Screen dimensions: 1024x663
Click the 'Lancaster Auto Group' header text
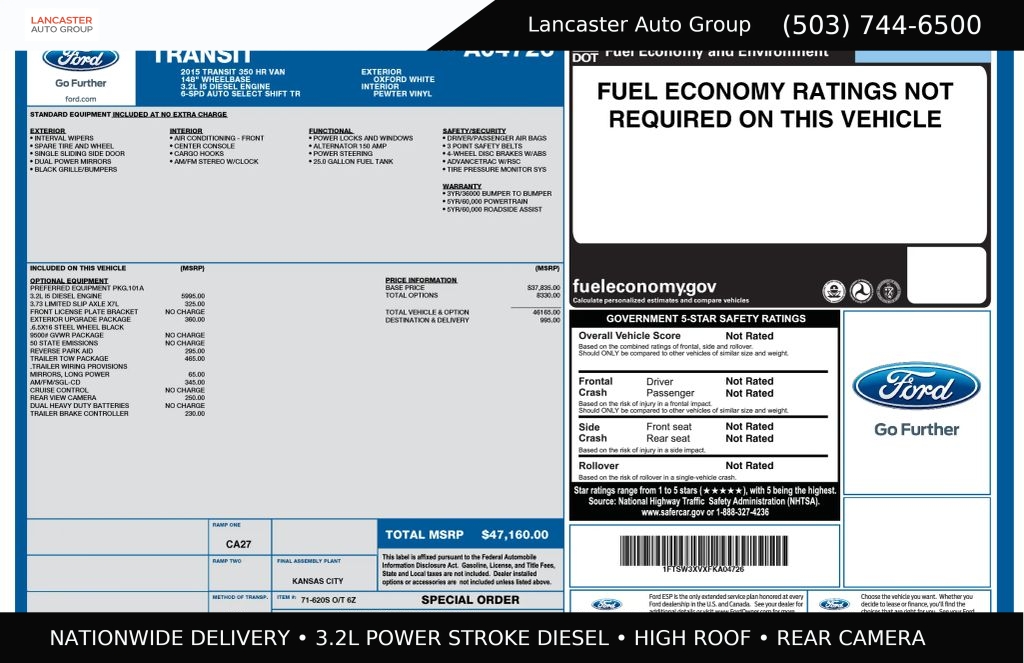coord(639,25)
